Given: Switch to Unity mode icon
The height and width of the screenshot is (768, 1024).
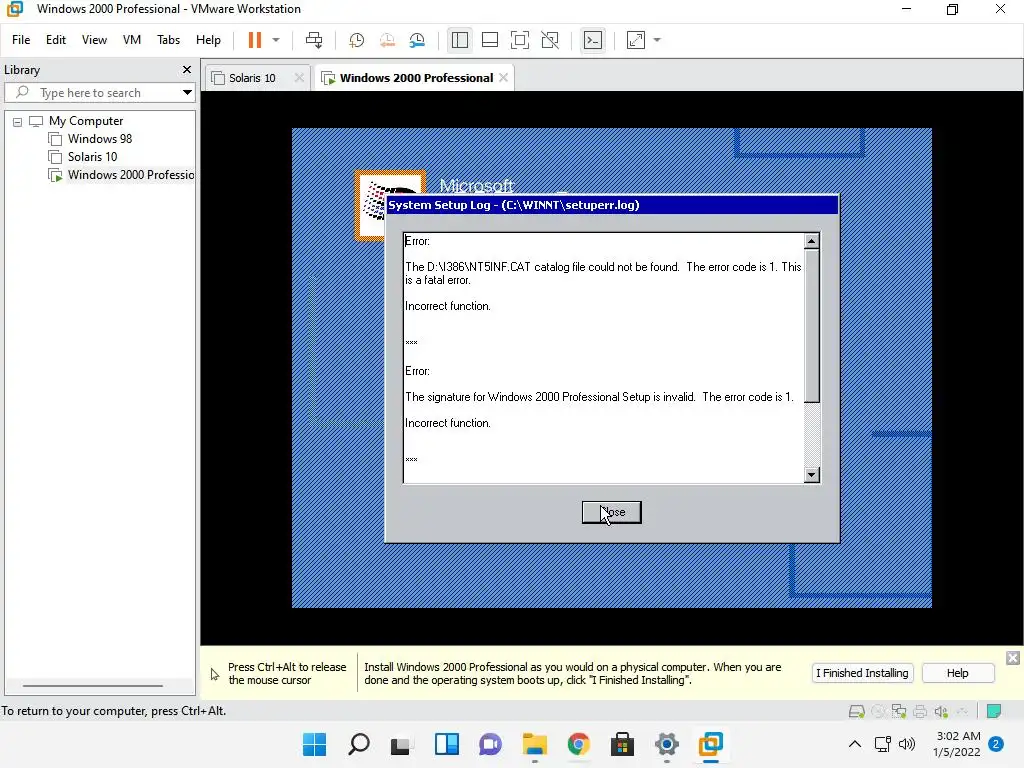Looking at the screenshot, I should (x=551, y=40).
